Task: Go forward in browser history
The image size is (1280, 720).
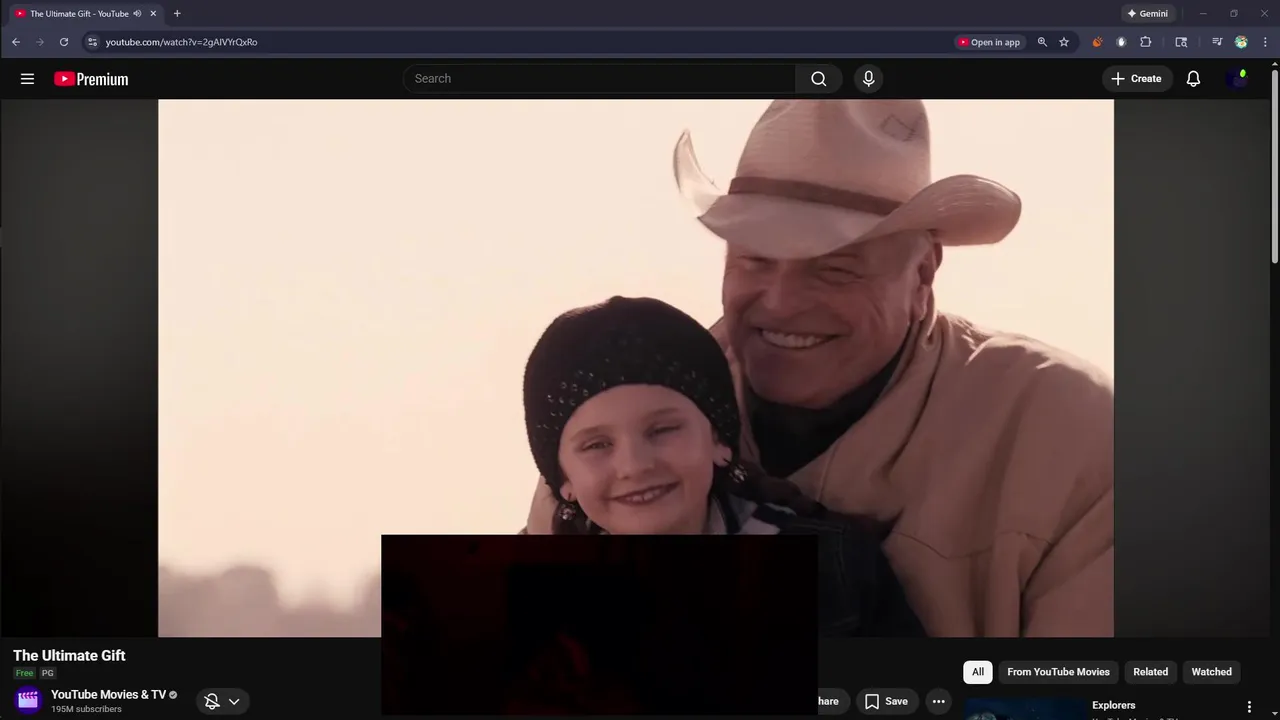Action: [x=40, y=42]
